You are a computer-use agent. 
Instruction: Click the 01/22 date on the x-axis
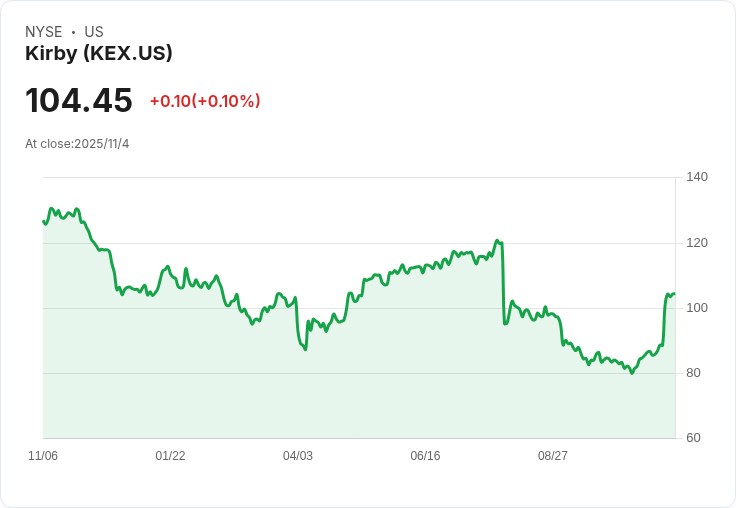pyautogui.click(x=170, y=456)
